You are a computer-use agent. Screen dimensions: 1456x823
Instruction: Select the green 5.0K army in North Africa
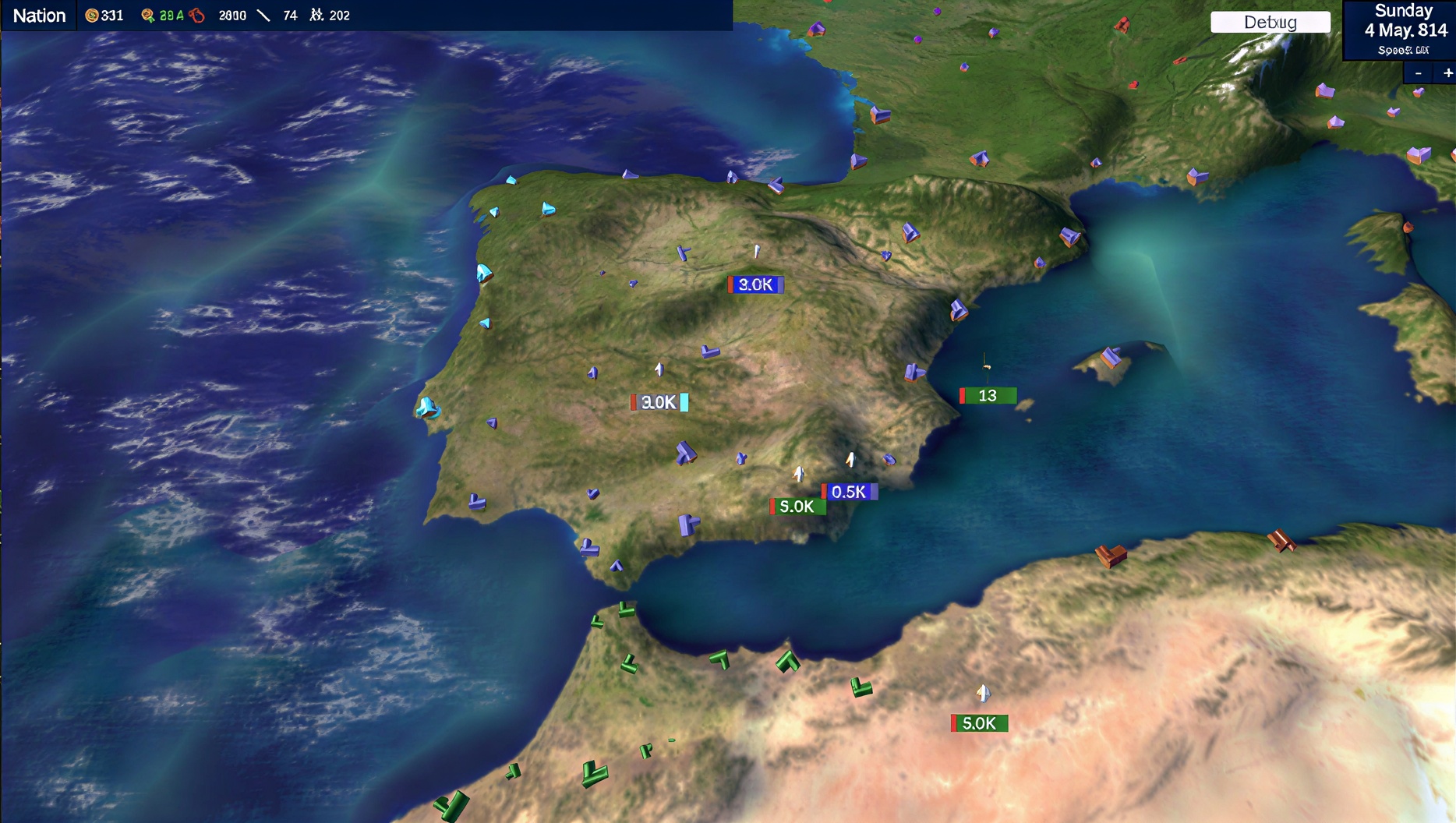point(980,723)
